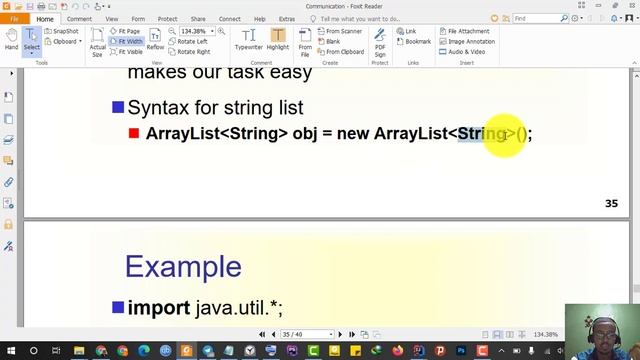Insert Audio & Video
This screenshot has width=640, height=360.
(x=462, y=52)
